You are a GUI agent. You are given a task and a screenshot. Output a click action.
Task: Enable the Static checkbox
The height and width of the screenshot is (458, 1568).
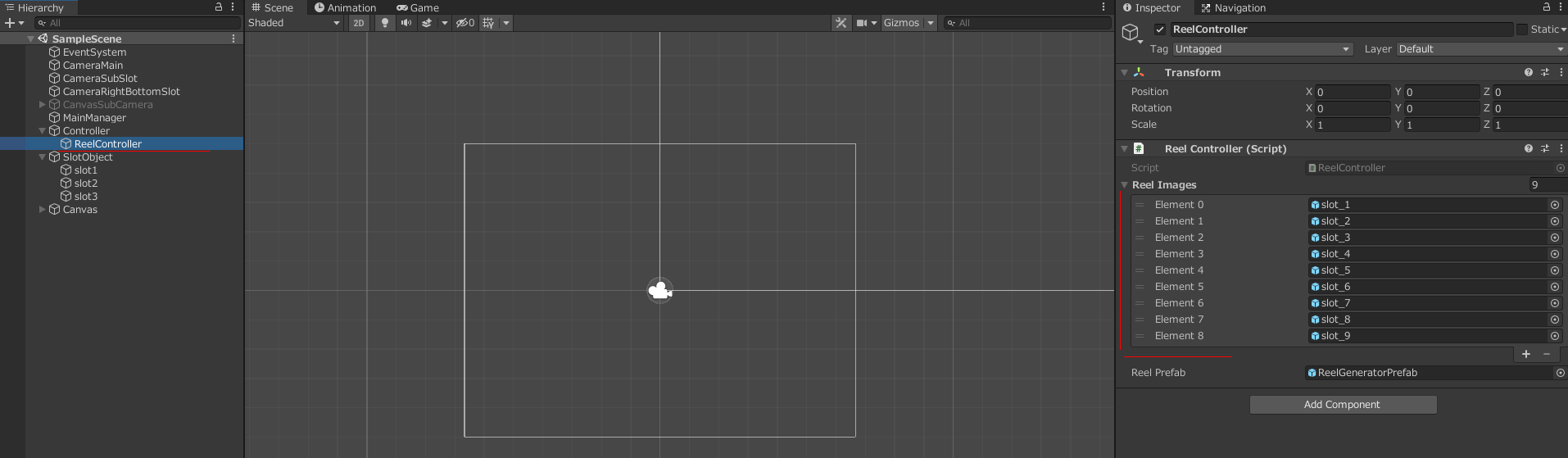click(x=1522, y=29)
